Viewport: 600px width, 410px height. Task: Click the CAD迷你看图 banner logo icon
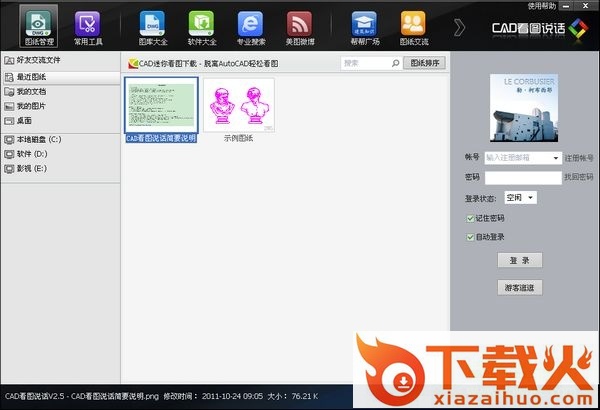click(133, 64)
